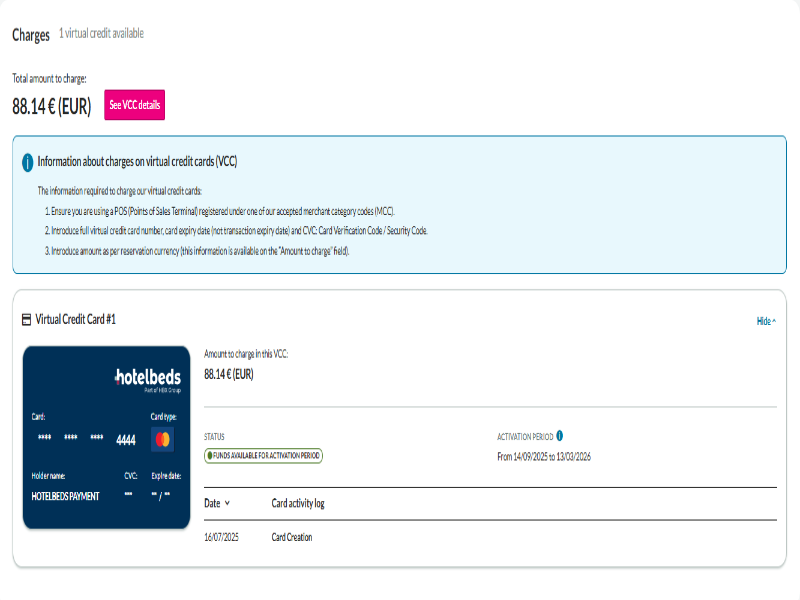Click the STATUS label
The width and height of the screenshot is (800, 600).
[x=214, y=437]
